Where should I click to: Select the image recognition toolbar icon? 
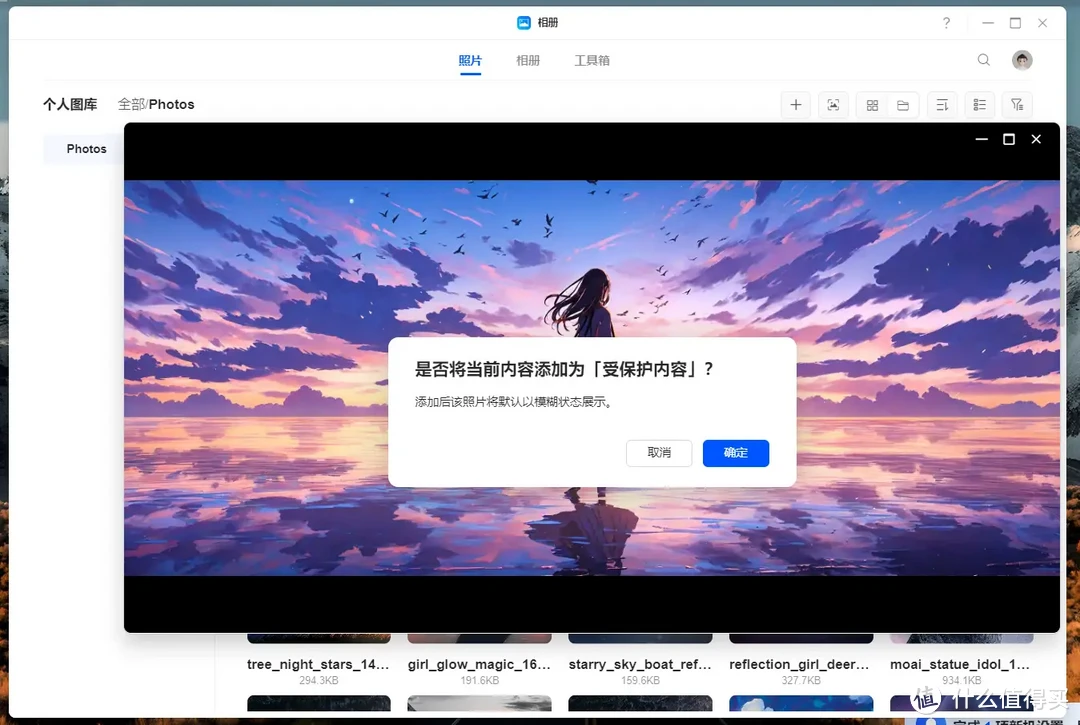coord(833,104)
